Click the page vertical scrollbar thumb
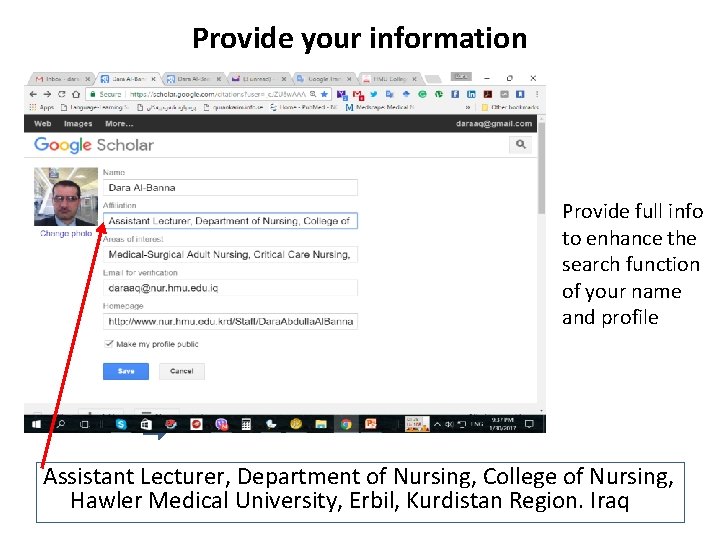Screen dimensions: 720x540 coord(541,168)
